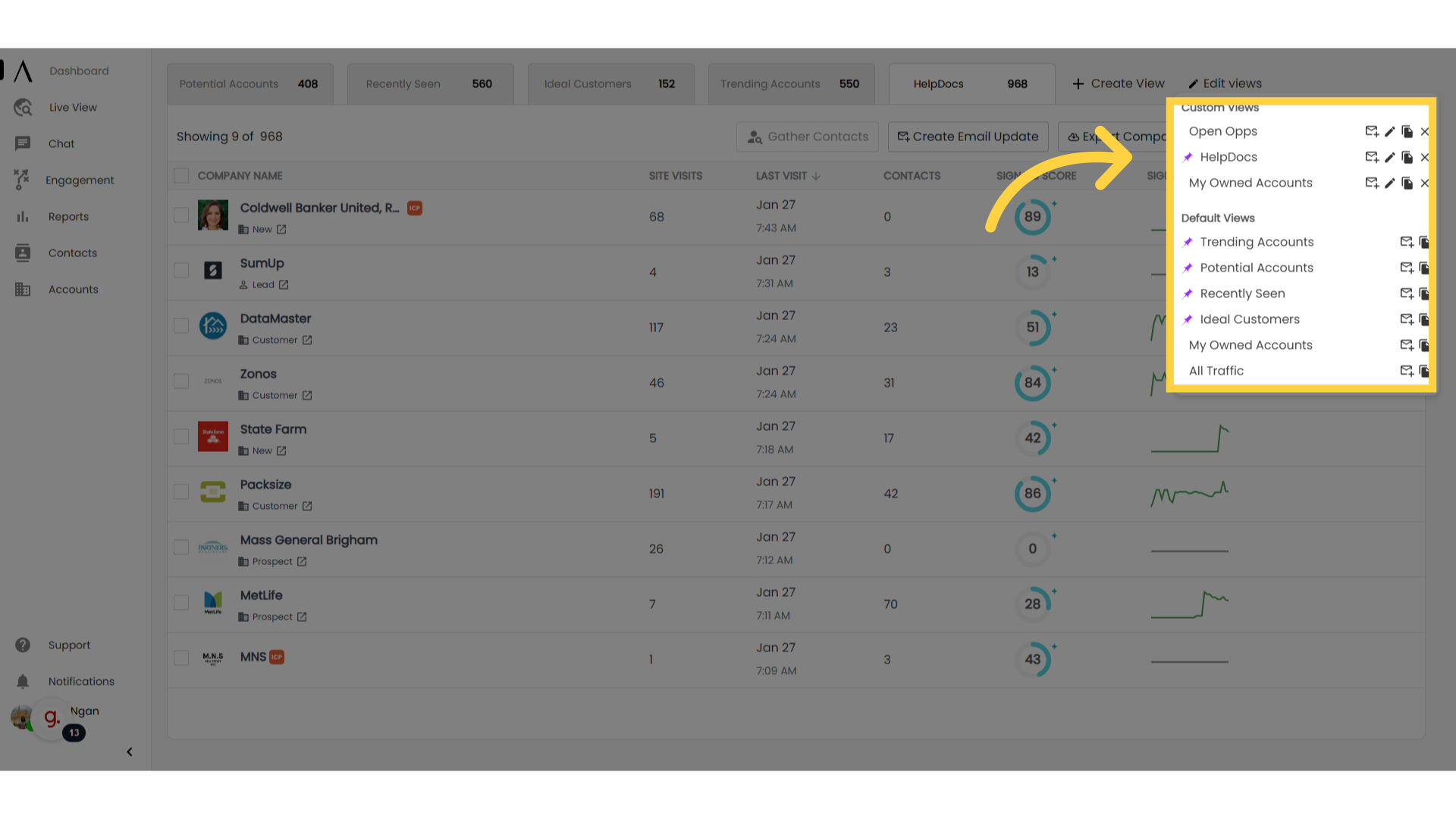The width and height of the screenshot is (1456, 819).
Task: Open DataMaster's Customer external link icon
Action: (x=307, y=340)
